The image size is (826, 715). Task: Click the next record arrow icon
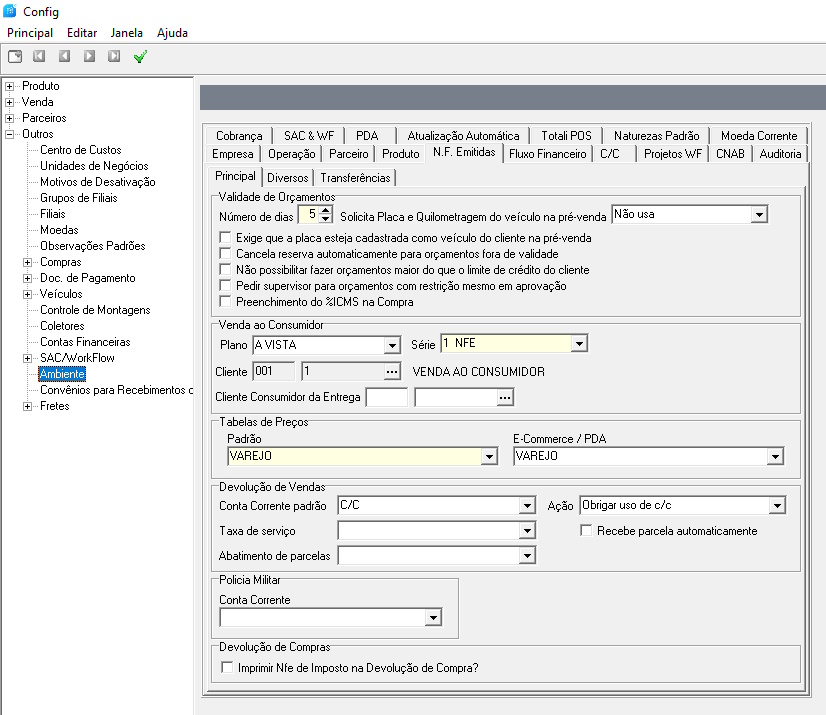click(x=90, y=57)
